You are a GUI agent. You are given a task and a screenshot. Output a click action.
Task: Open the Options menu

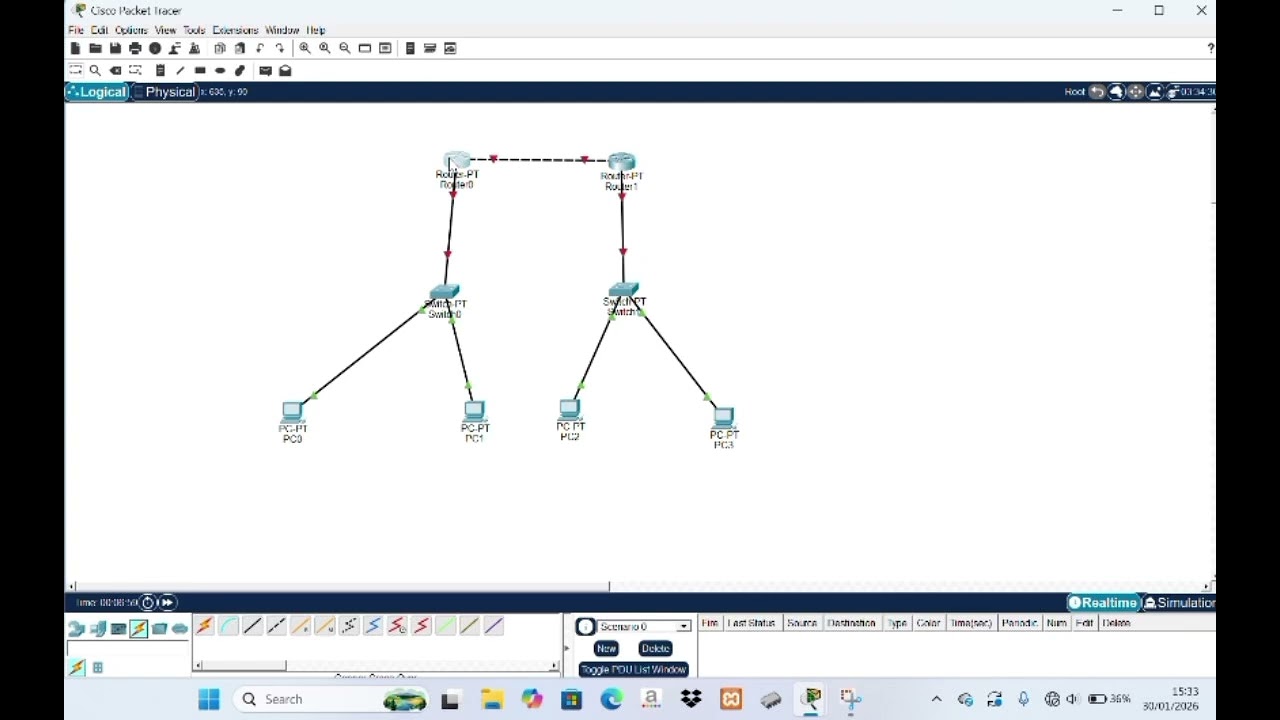coord(131,30)
